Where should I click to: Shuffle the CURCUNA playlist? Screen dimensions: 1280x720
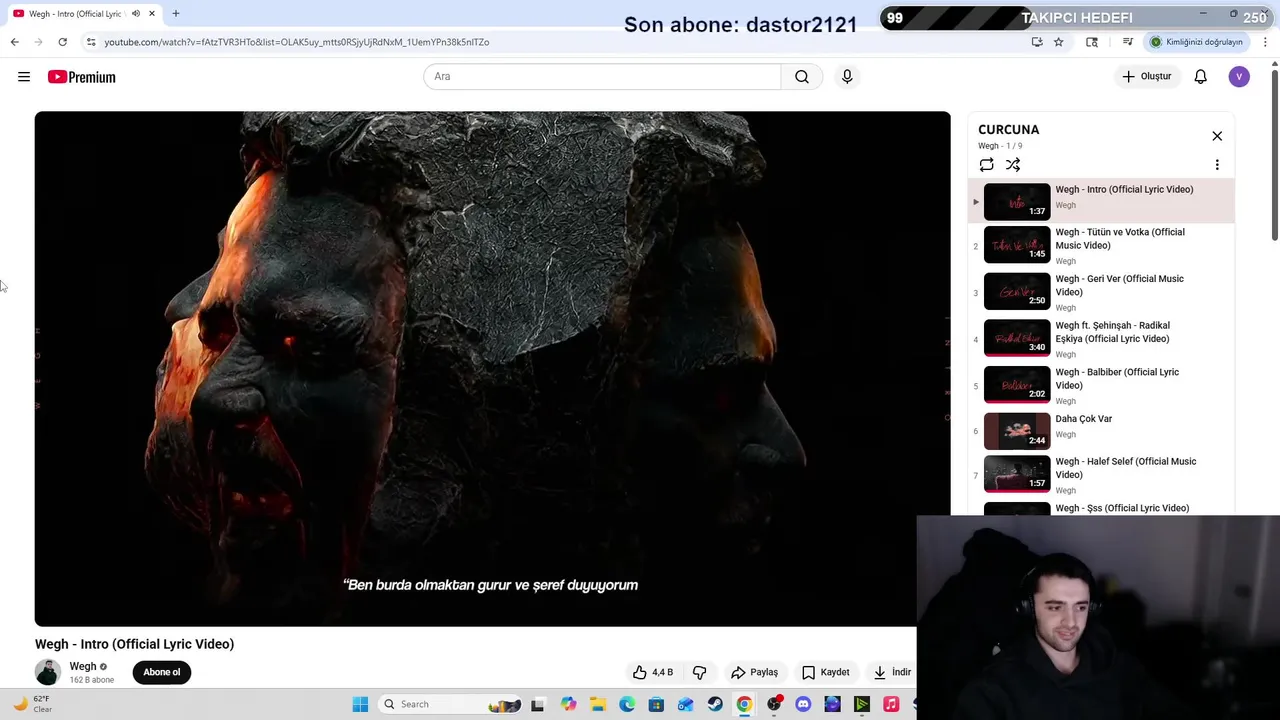[1013, 165]
